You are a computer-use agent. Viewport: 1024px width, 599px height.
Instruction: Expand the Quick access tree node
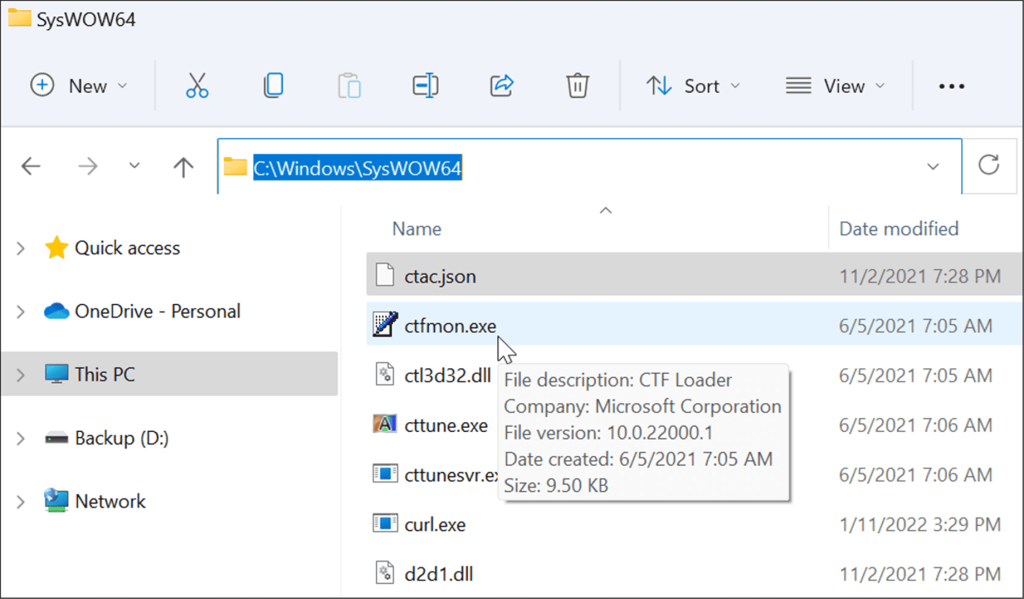(21, 248)
